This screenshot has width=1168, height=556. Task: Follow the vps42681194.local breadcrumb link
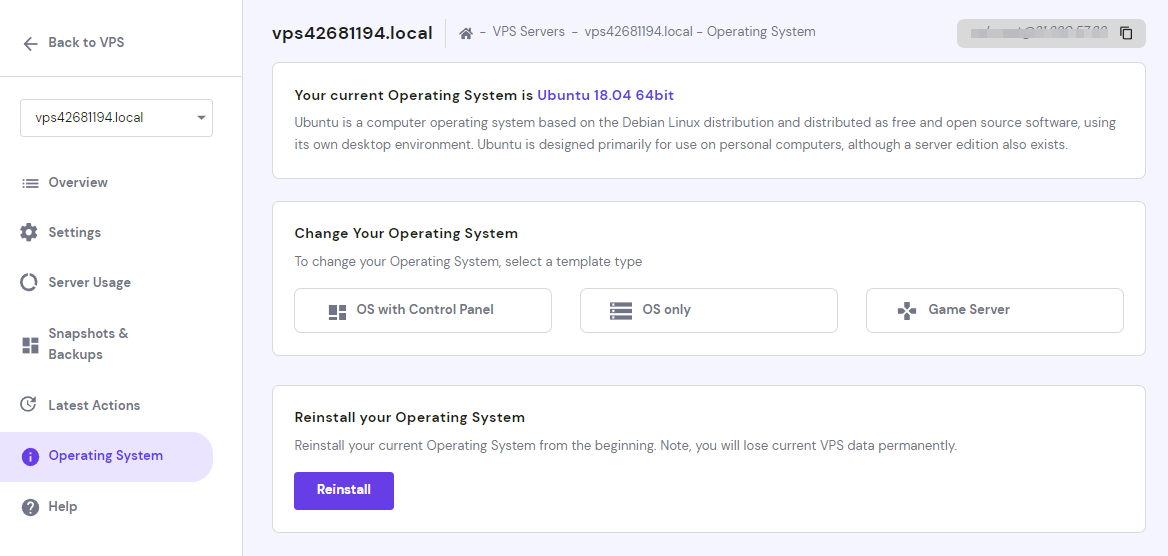coord(638,32)
